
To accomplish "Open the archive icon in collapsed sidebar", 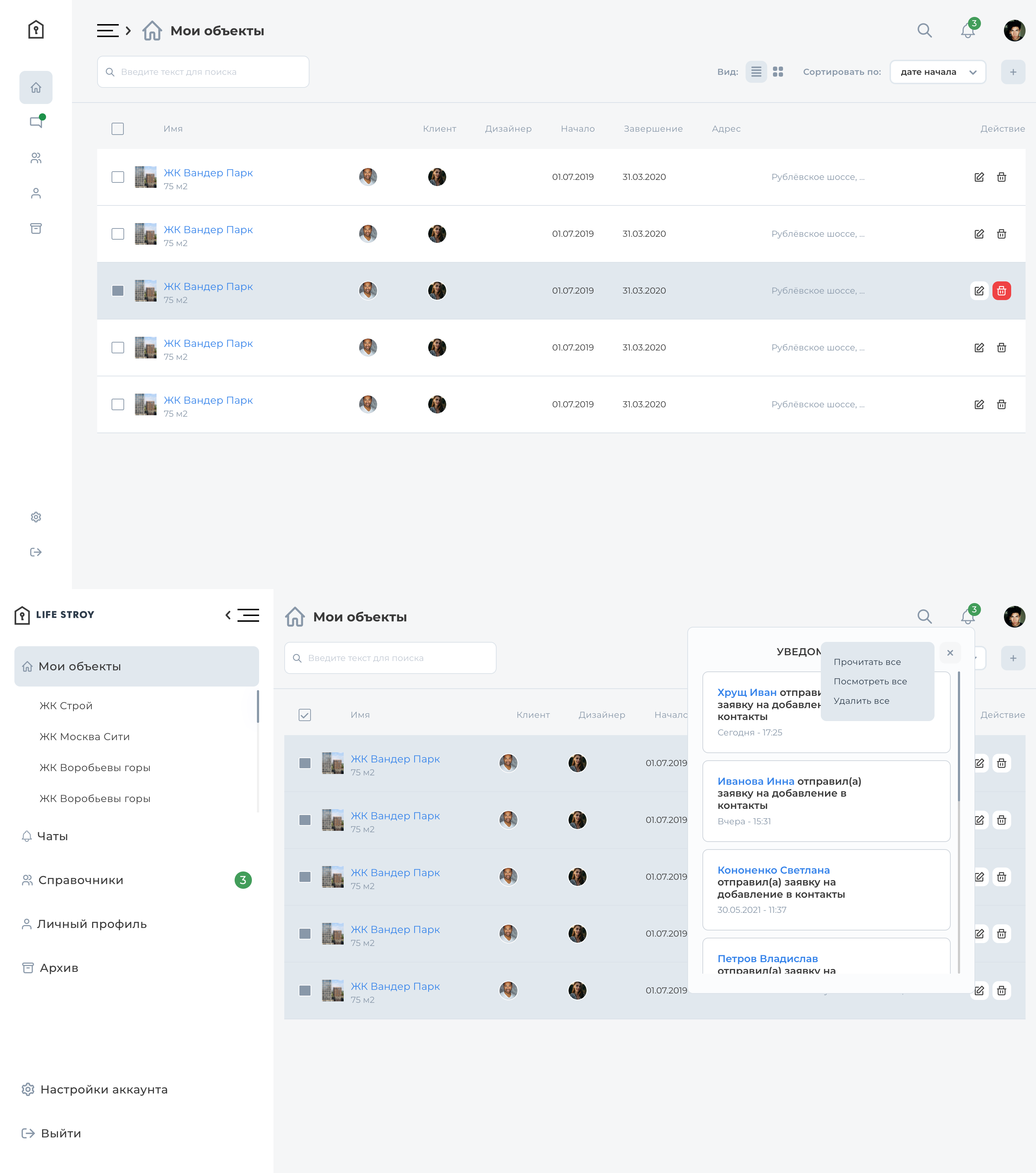I will pyautogui.click(x=36, y=228).
